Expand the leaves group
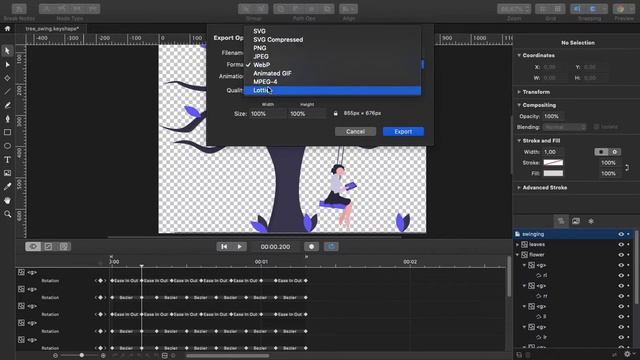640x360 pixels. 518,244
